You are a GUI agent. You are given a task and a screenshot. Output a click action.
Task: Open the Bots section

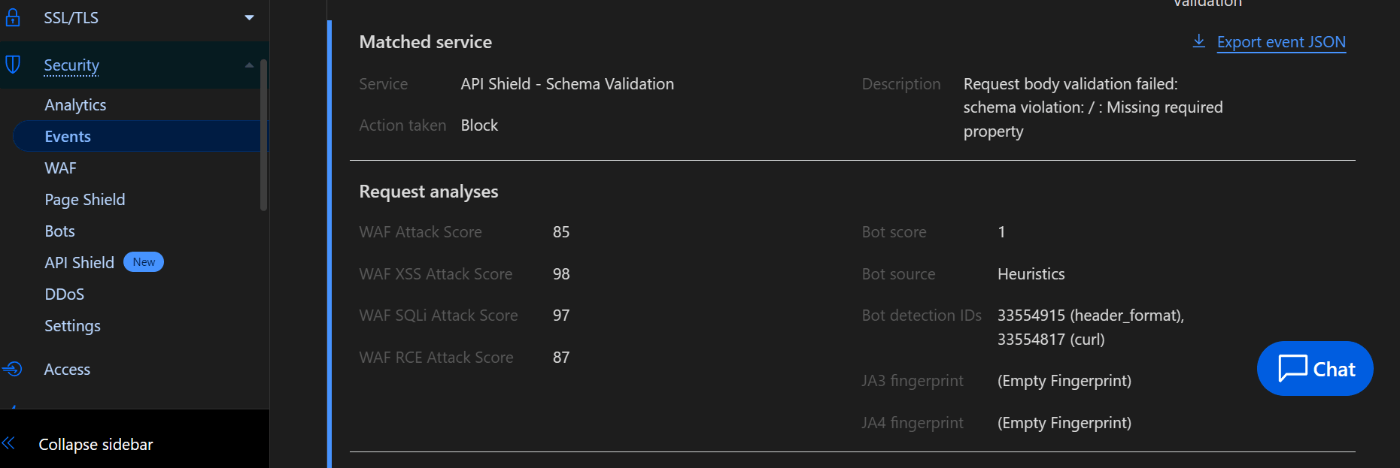(60, 231)
